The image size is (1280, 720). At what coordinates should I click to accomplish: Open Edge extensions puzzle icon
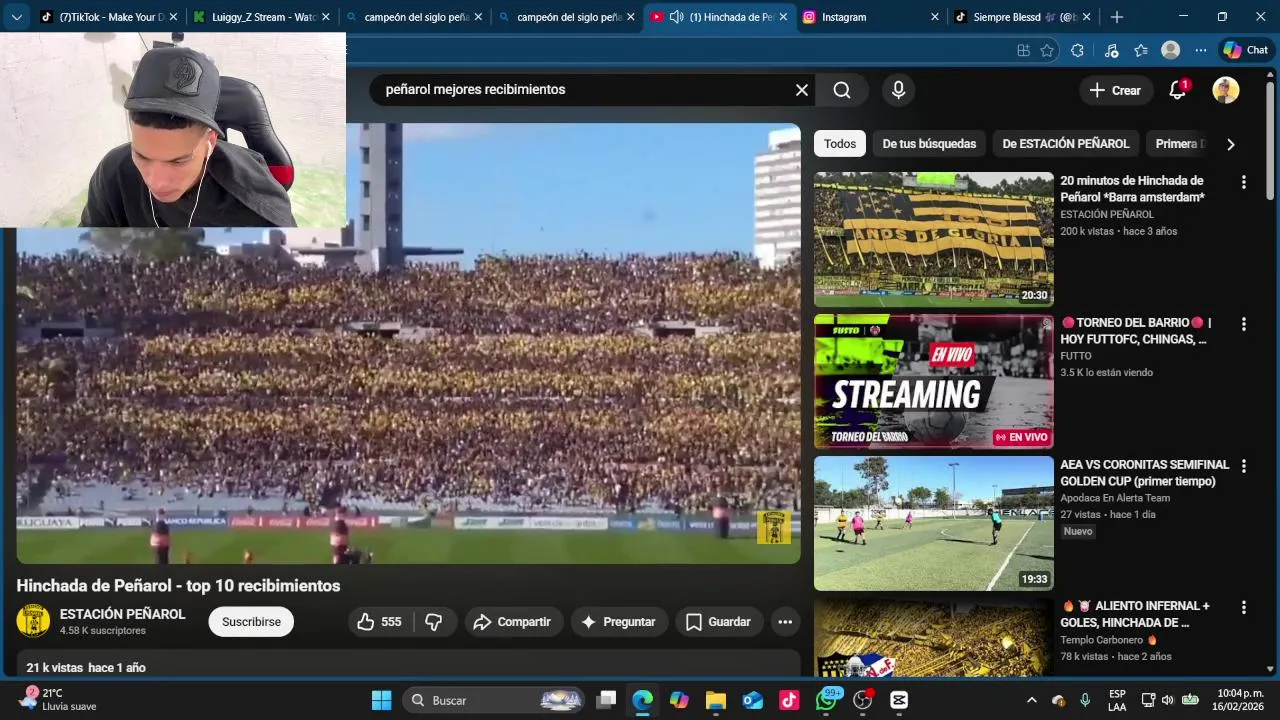click(x=1077, y=50)
